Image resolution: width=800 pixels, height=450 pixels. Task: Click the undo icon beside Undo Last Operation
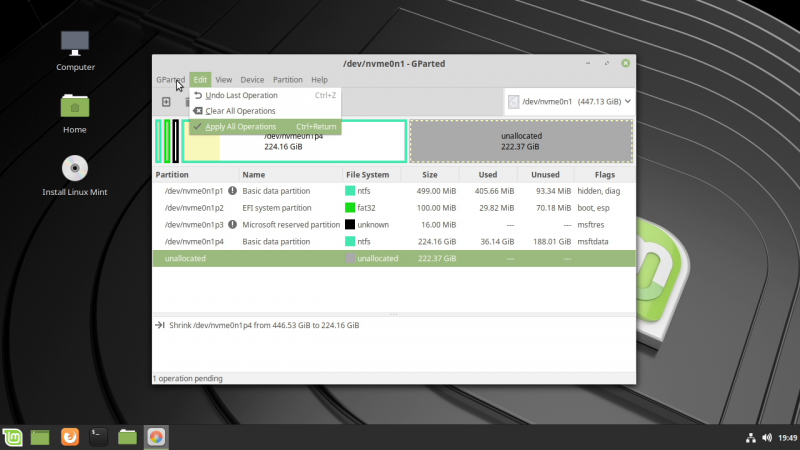[x=198, y=95]
